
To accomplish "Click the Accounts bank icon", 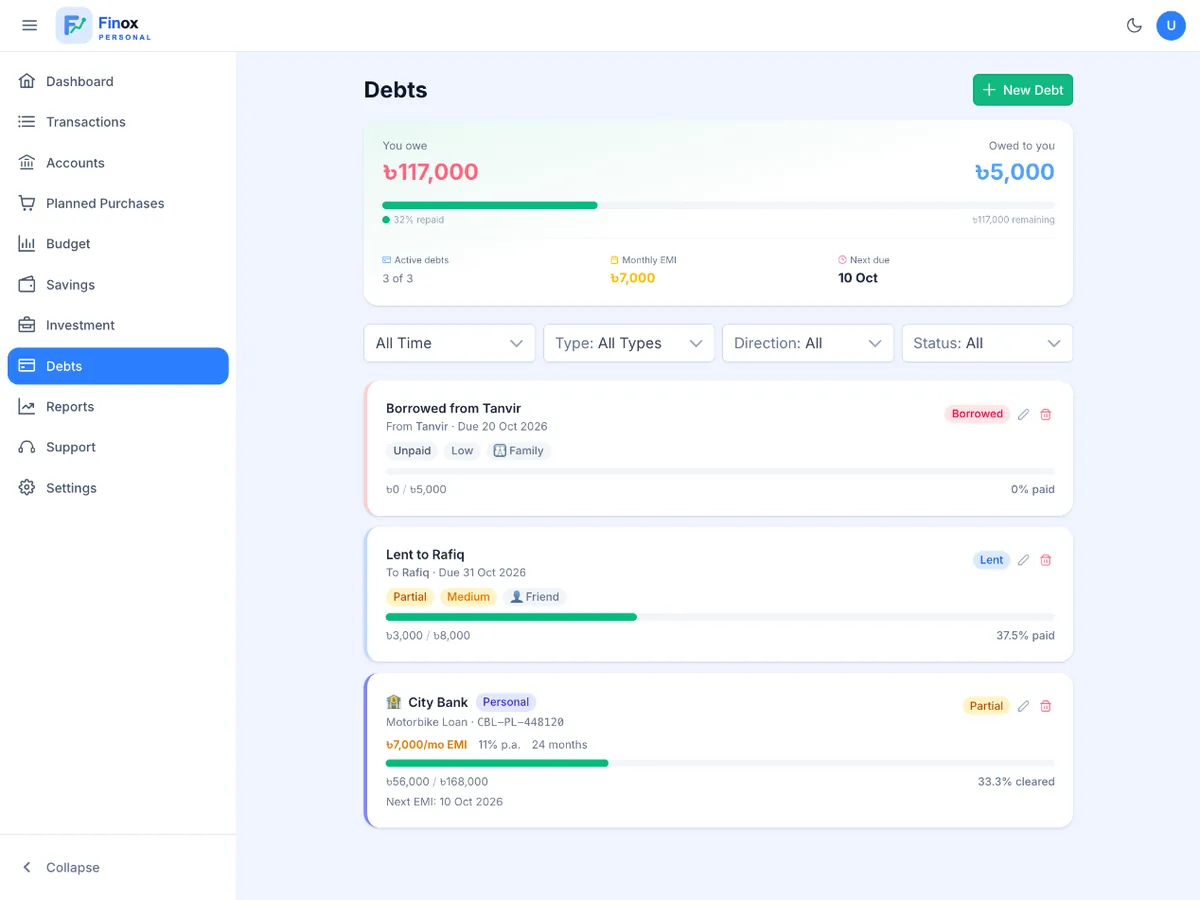I will (27, 162).
